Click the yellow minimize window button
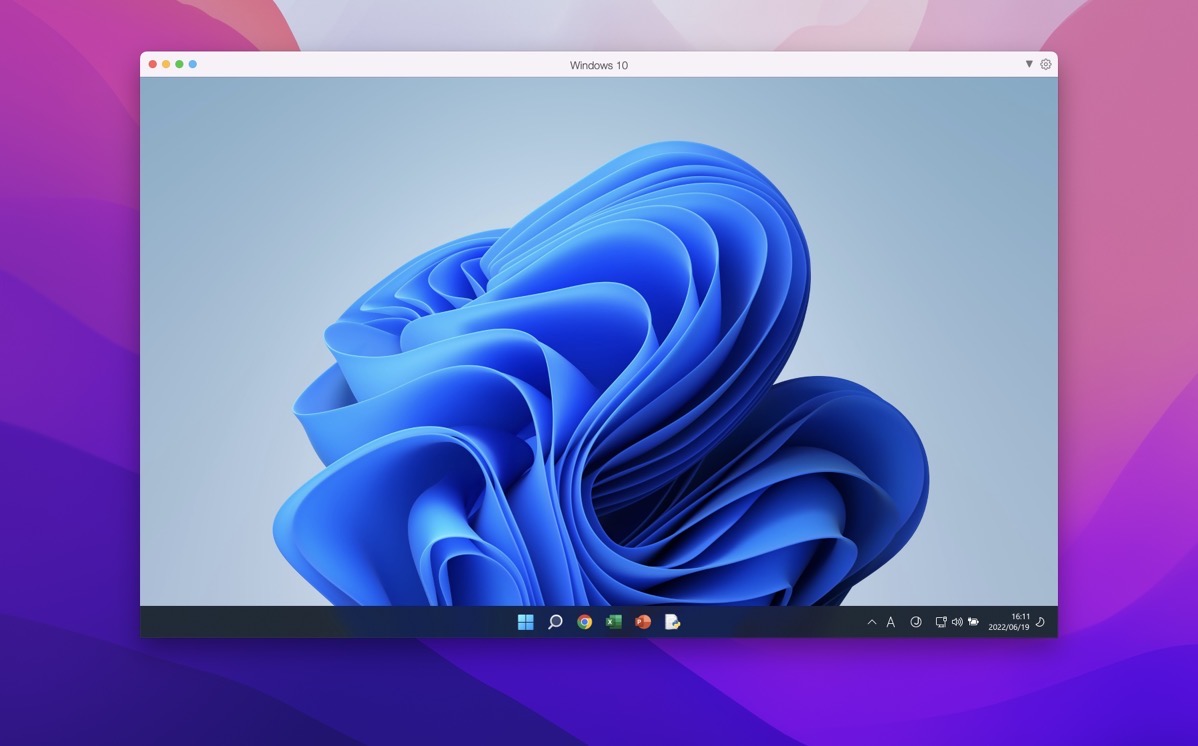This screenshot has height=746, width=1198. click(166, 64)
